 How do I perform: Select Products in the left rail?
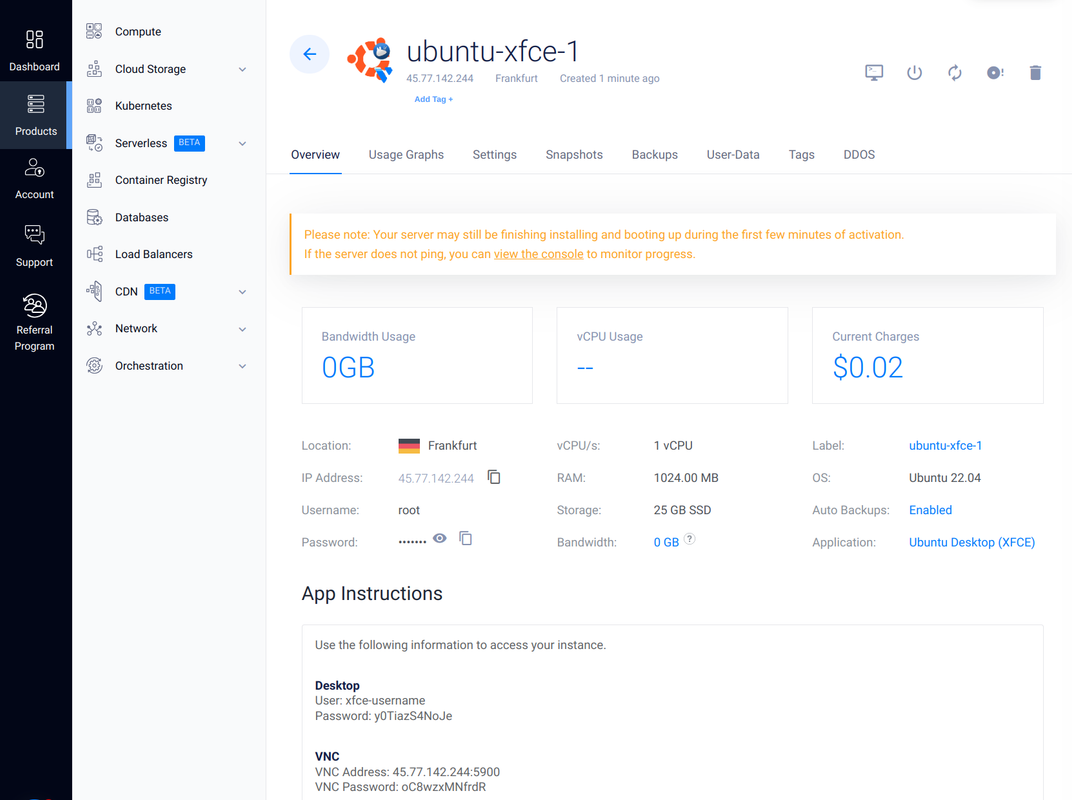point(36,115)
